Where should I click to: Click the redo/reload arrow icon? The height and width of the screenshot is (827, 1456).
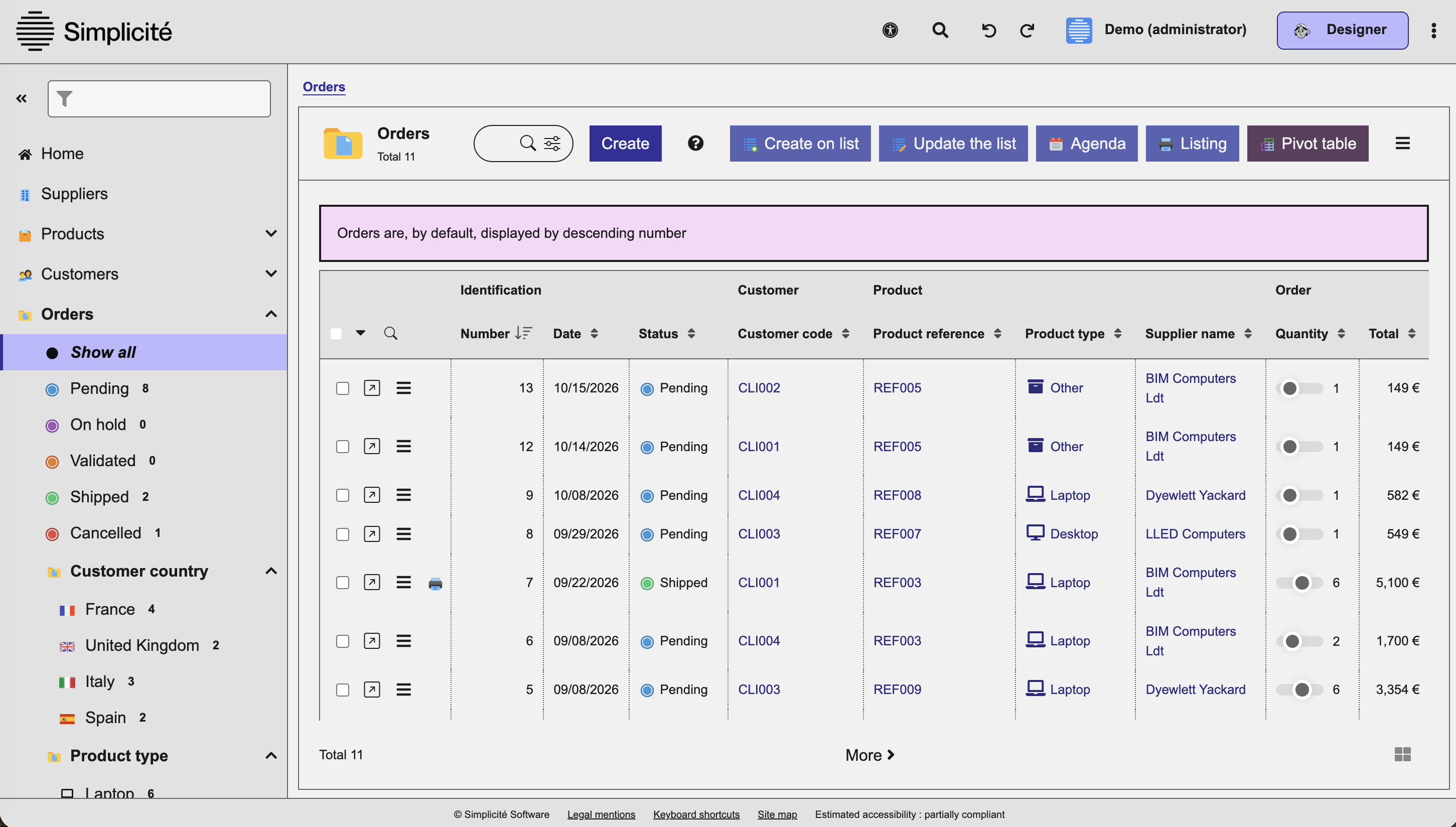1027,30
